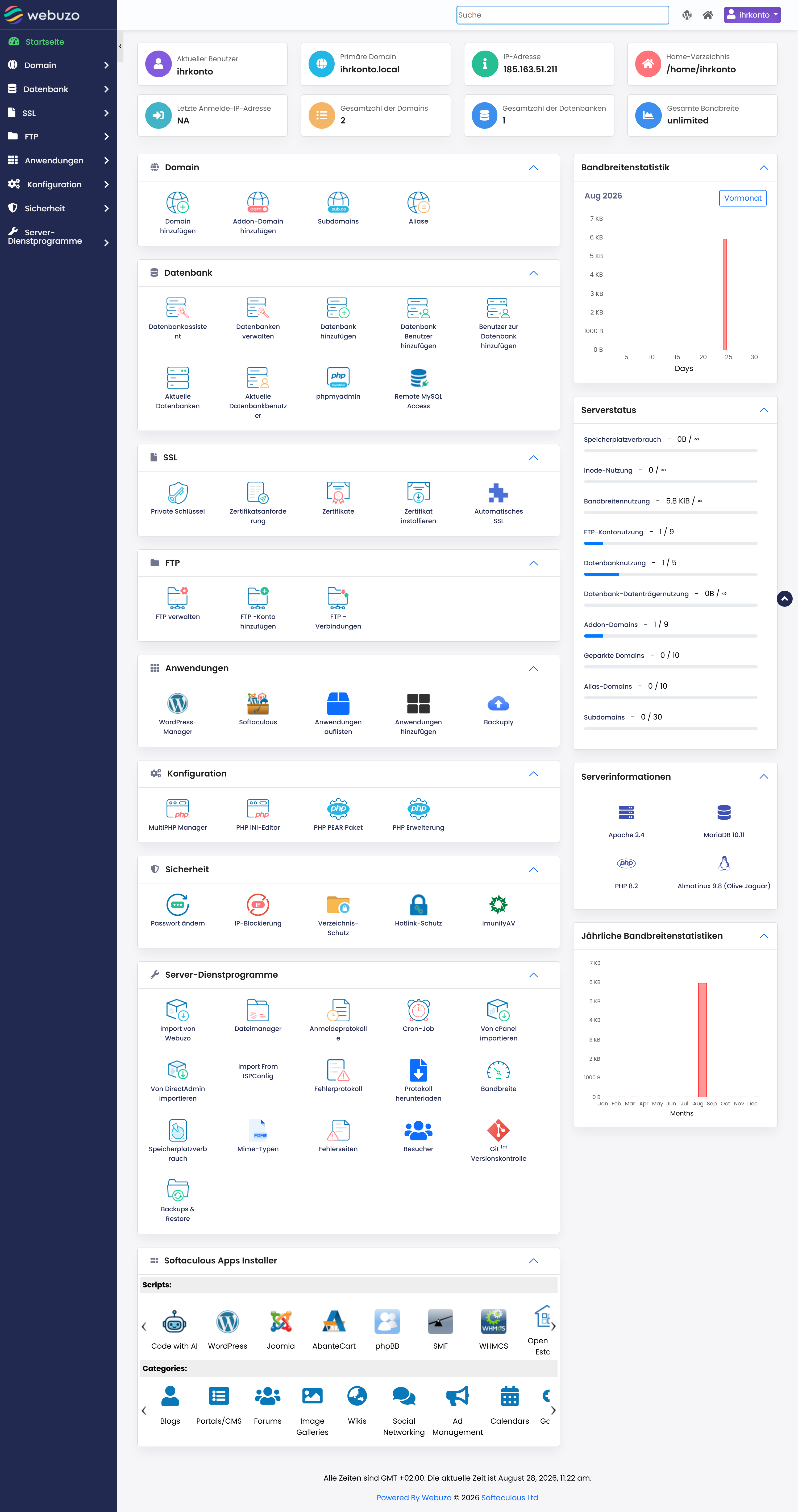Collapse the Softaculous Apps Installer panel
This screenshot has width=798, height=1512.
[x=533, y=1261]
